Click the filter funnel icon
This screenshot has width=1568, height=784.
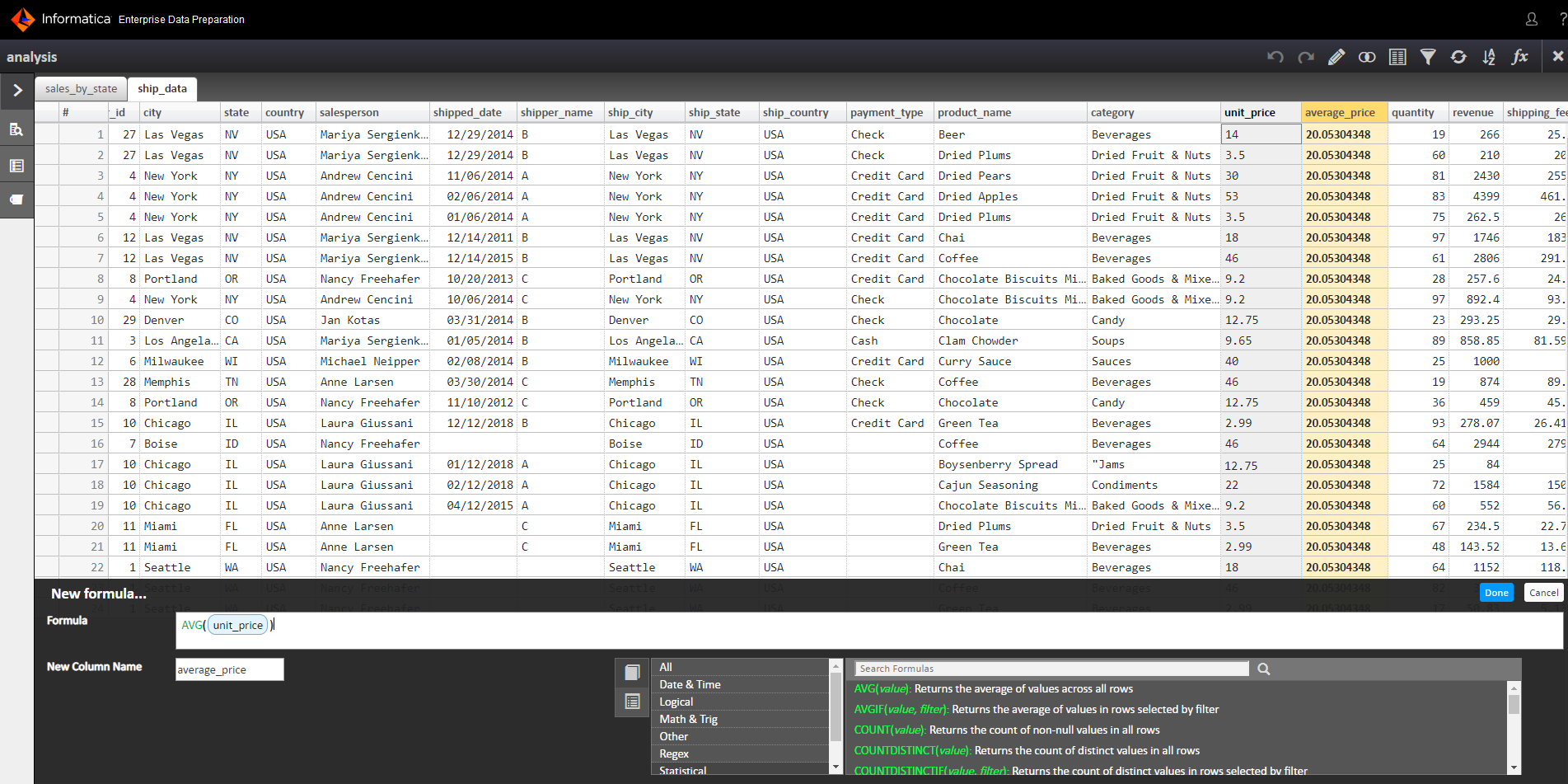click(x=1428, y=57)
